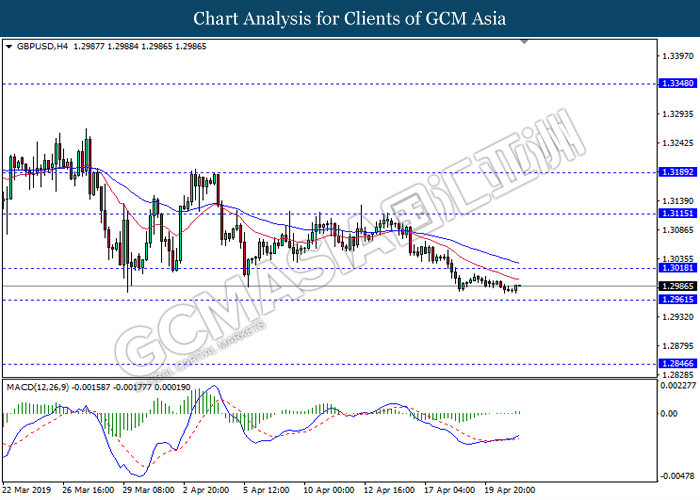Click the 22 Mar 2019 date label
Screen dimensions: 700x500
[27, 490]
